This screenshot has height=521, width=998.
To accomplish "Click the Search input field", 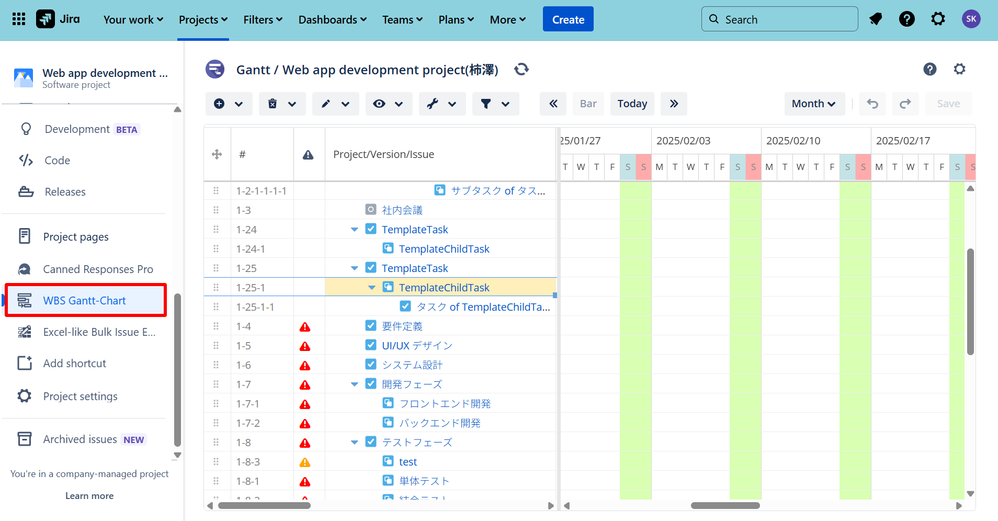I will (780, 19).
